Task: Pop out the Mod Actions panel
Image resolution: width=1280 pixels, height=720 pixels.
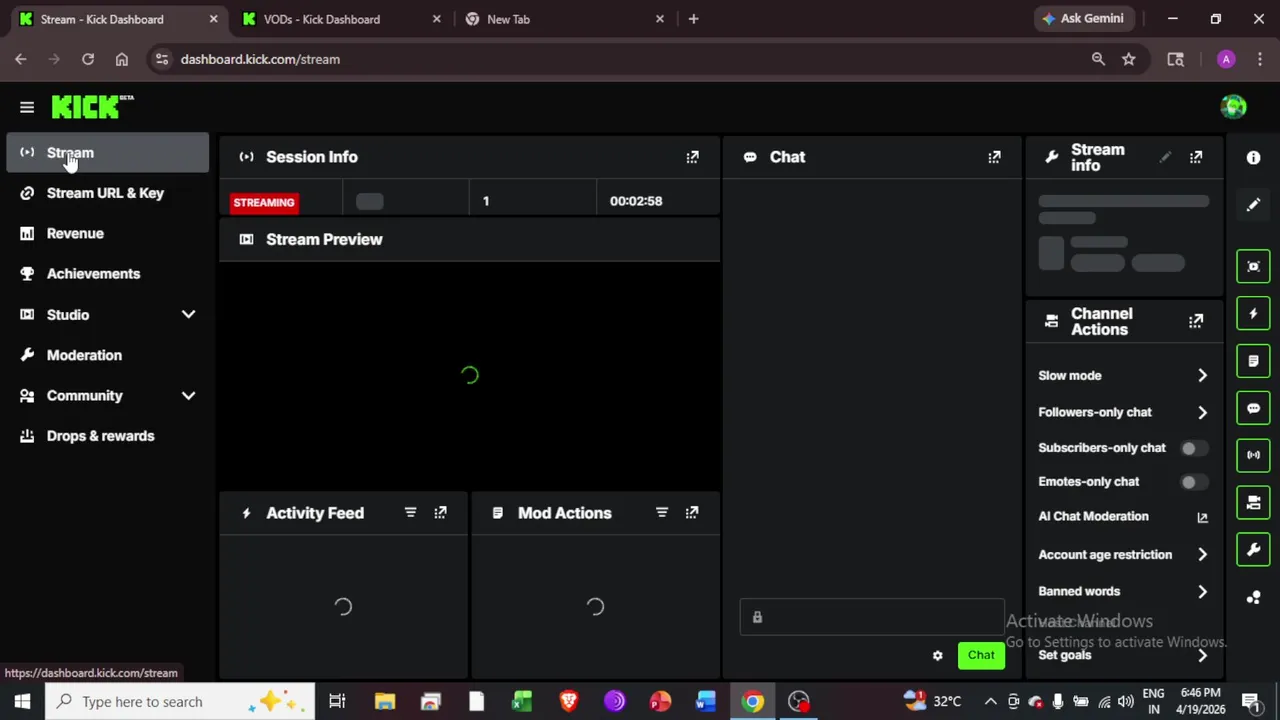Action: coord(692,513)
